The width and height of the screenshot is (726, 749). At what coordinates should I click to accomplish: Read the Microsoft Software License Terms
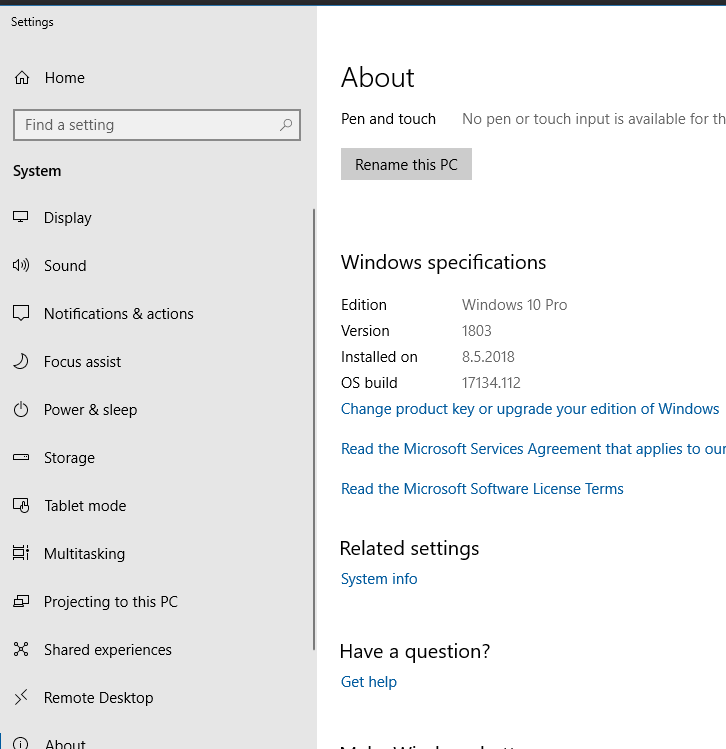tap(482, 489)
